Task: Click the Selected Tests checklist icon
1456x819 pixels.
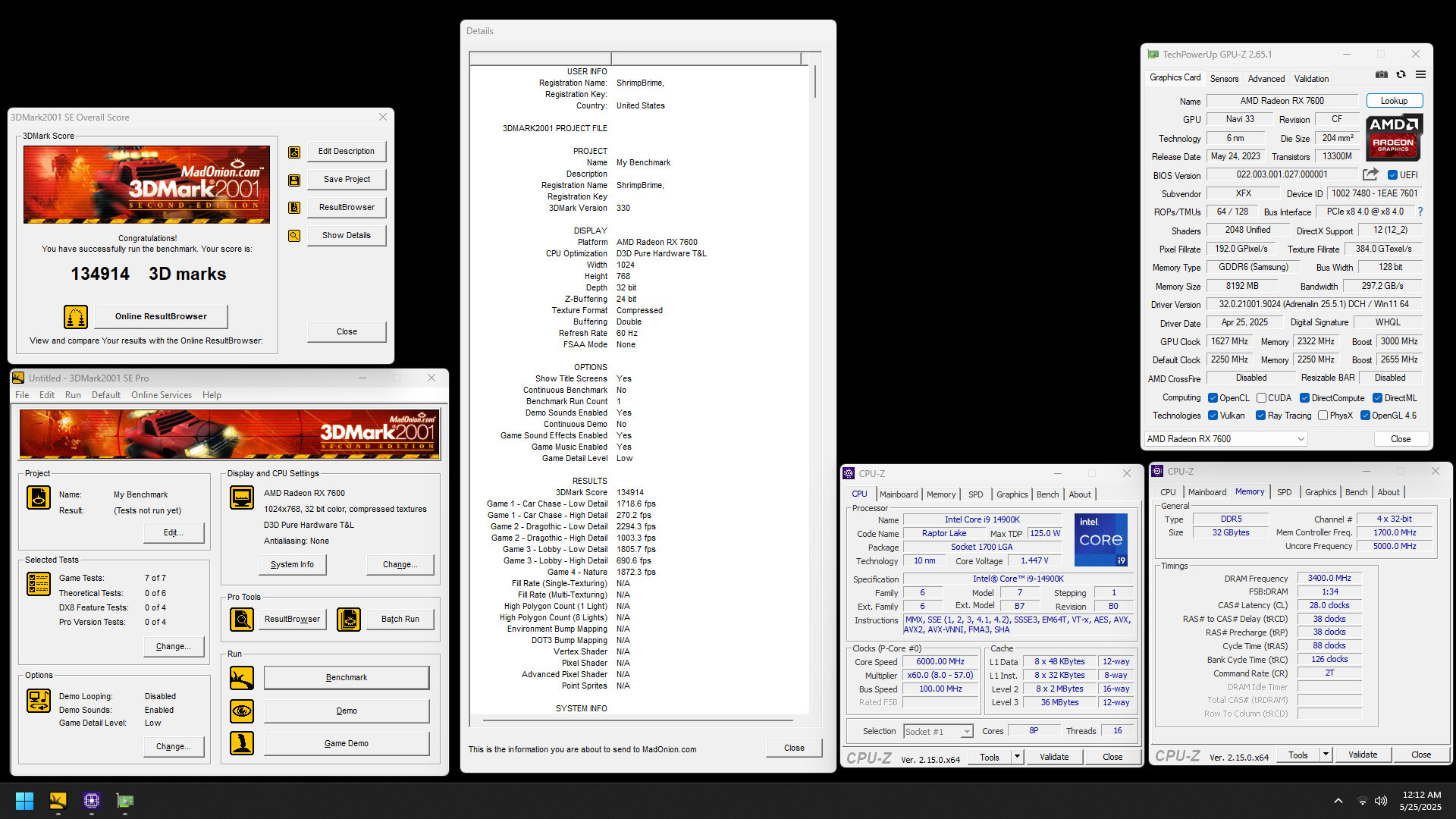Action: coord(39,584)
